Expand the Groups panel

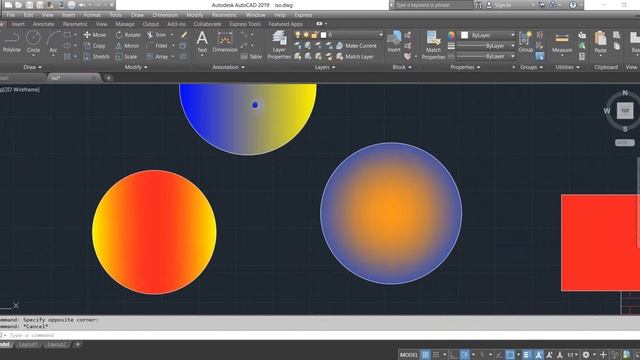coord(531,67)
